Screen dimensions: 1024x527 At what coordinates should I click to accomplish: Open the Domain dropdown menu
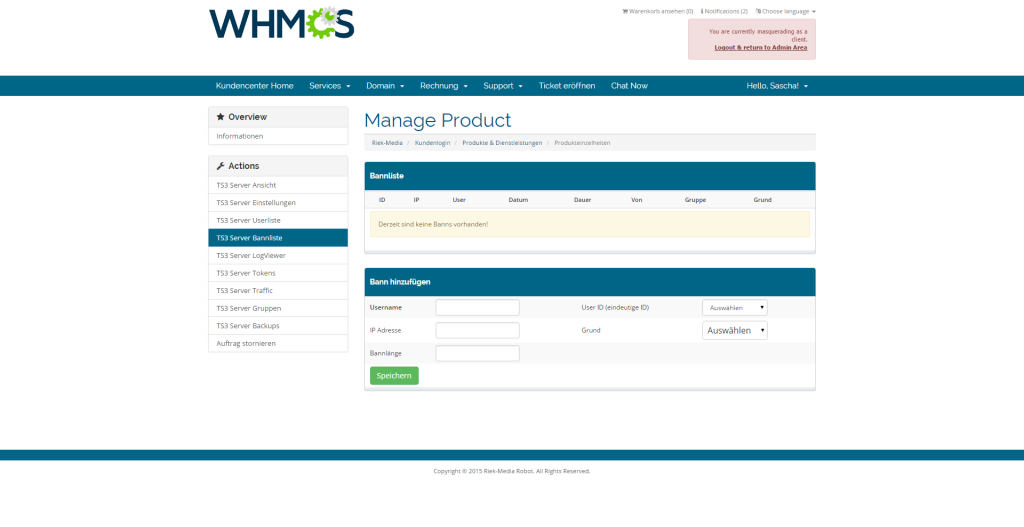point(384,86)
